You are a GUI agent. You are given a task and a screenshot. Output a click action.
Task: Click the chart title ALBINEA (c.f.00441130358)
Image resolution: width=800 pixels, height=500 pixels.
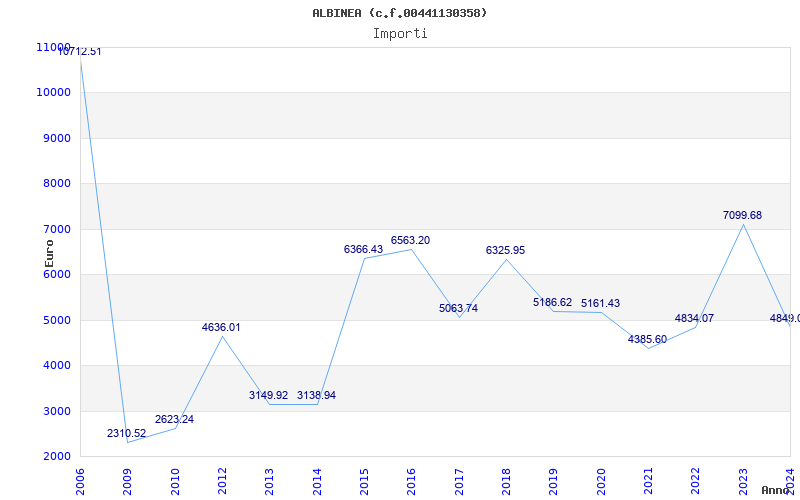(399, 13)
